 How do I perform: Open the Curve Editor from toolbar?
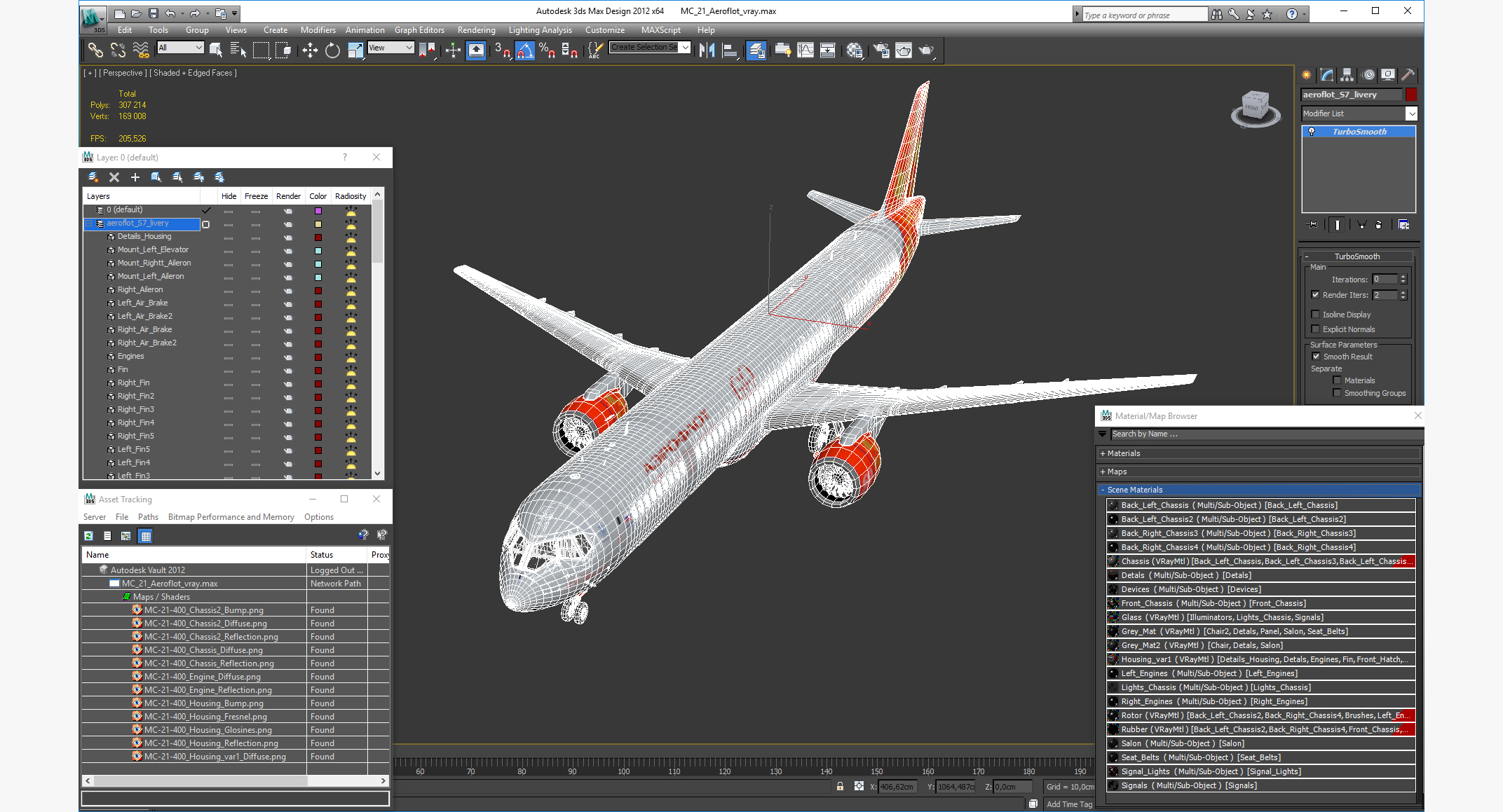tap(805, 50)
